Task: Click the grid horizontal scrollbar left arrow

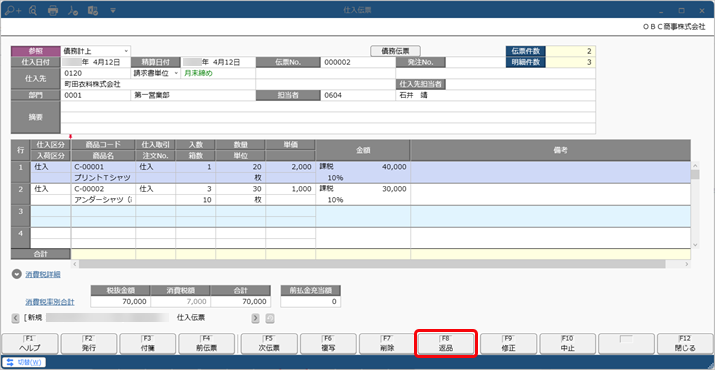Action: 75,264
